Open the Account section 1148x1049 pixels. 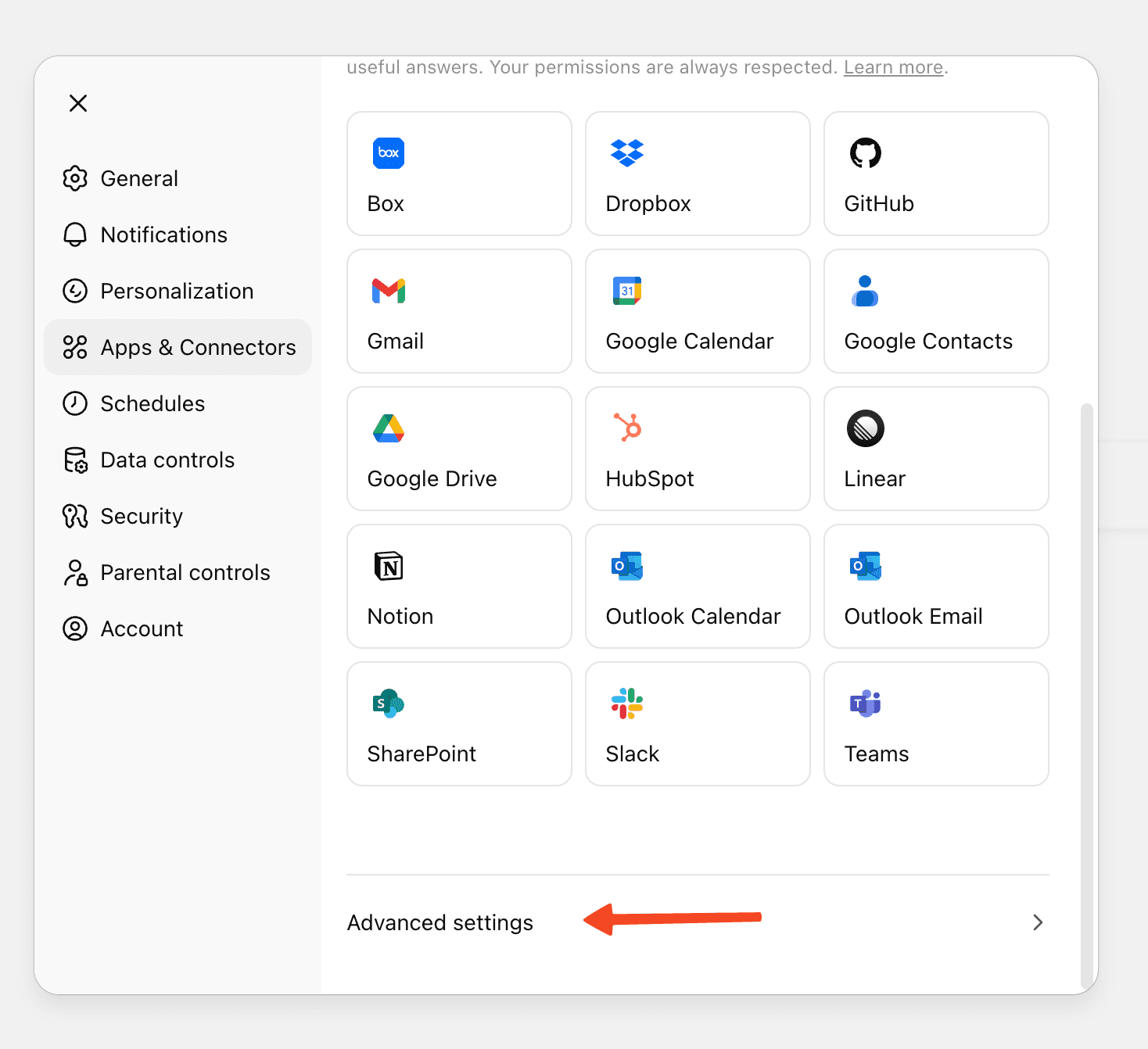click(x=178, y=628)
